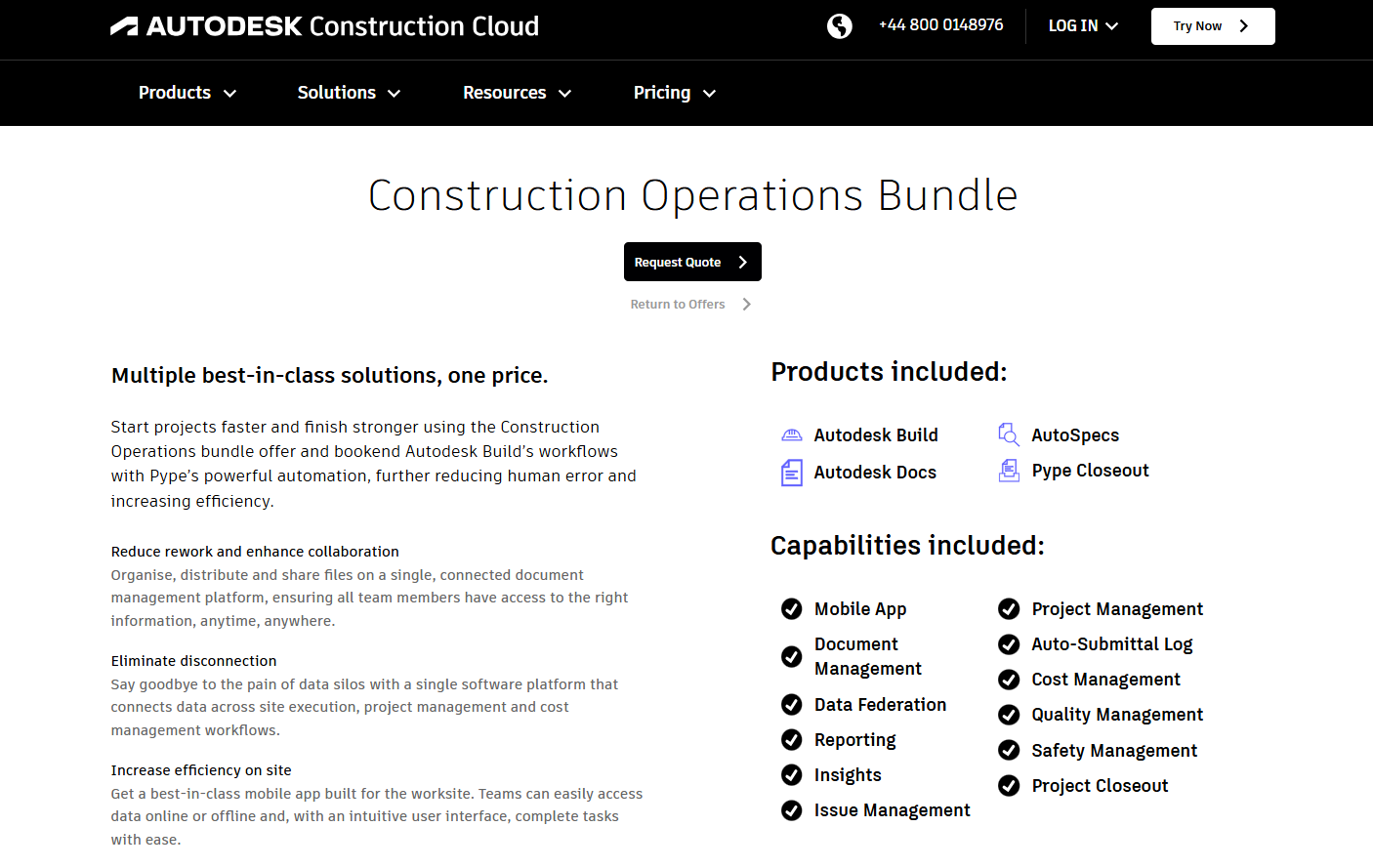Click the Mobile App capability text
Viewport: 1373px width, 868px height.
pos(860,609)
